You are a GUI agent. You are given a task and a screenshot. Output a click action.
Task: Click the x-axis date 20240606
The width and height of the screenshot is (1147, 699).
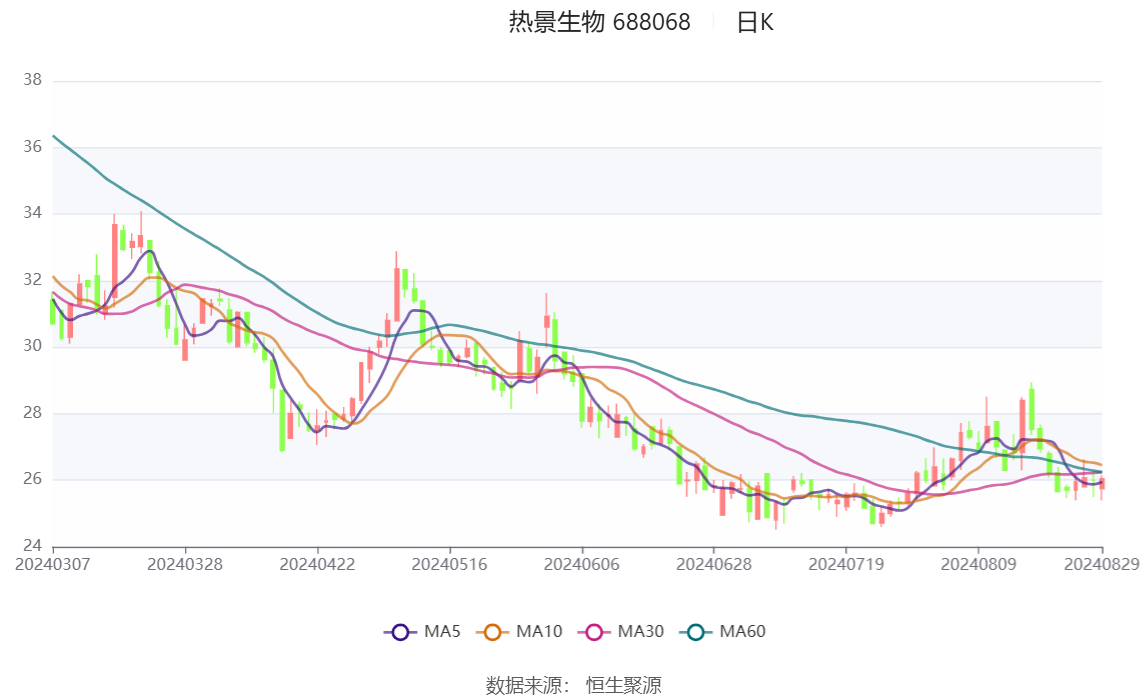(582, 564)
